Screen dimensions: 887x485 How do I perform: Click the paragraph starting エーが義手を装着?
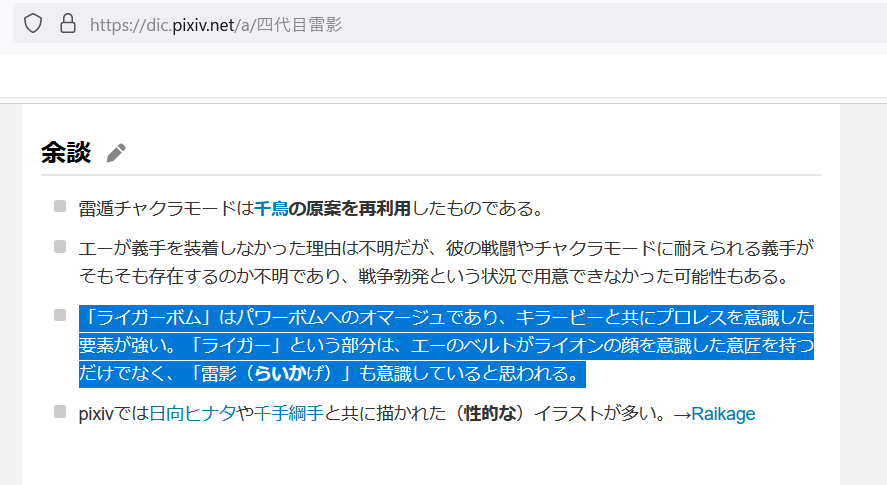pos(446,263)
